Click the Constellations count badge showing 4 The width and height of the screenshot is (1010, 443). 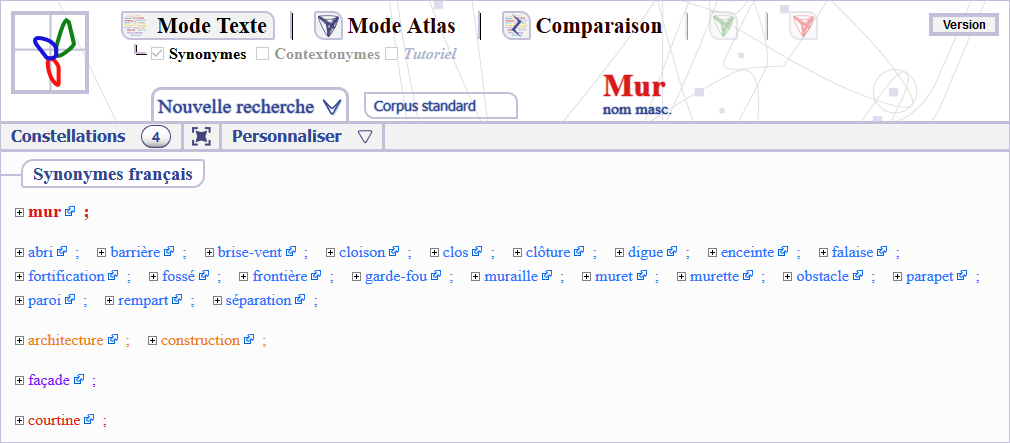point(156,137)
